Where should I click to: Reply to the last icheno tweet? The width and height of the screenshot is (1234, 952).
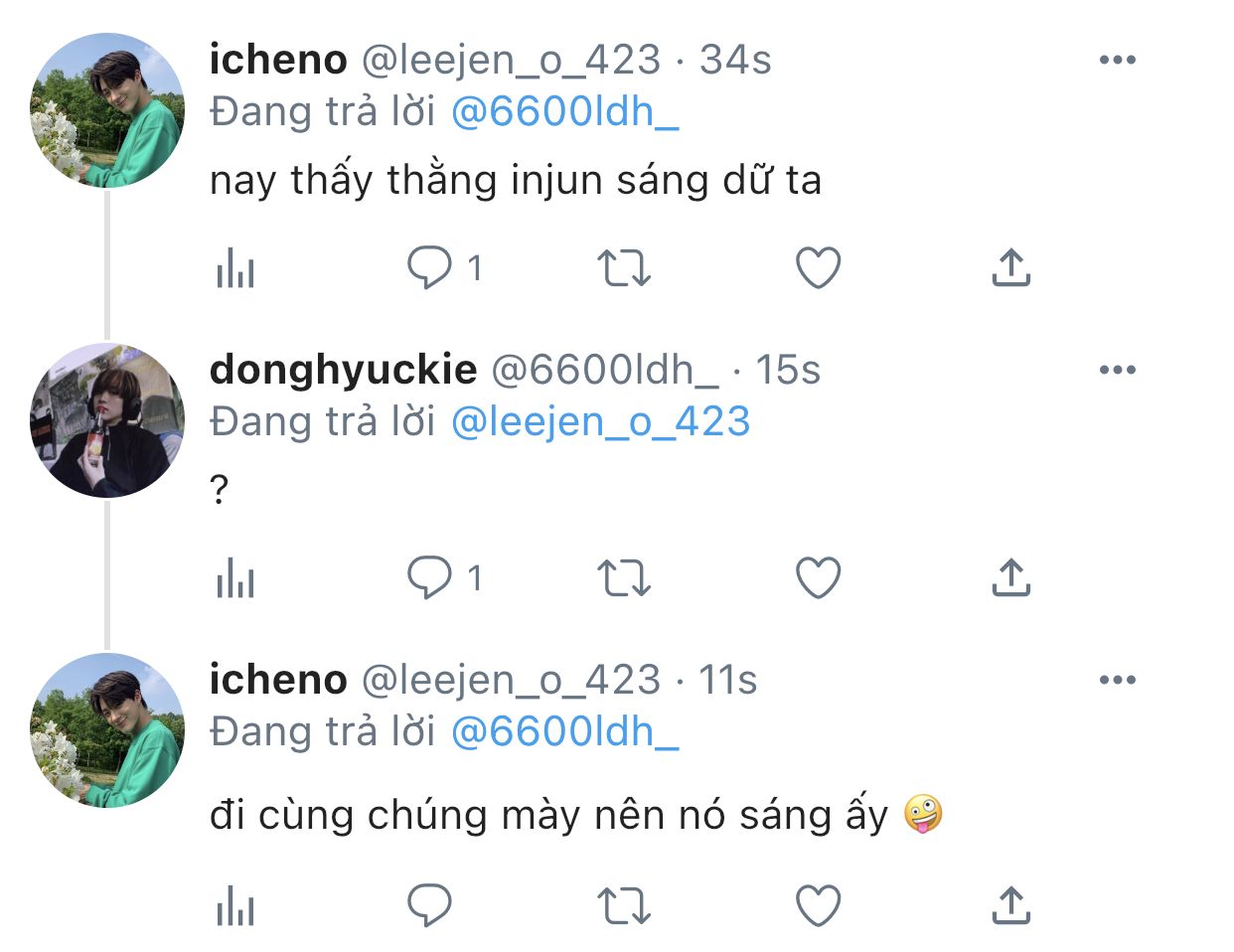430,907
